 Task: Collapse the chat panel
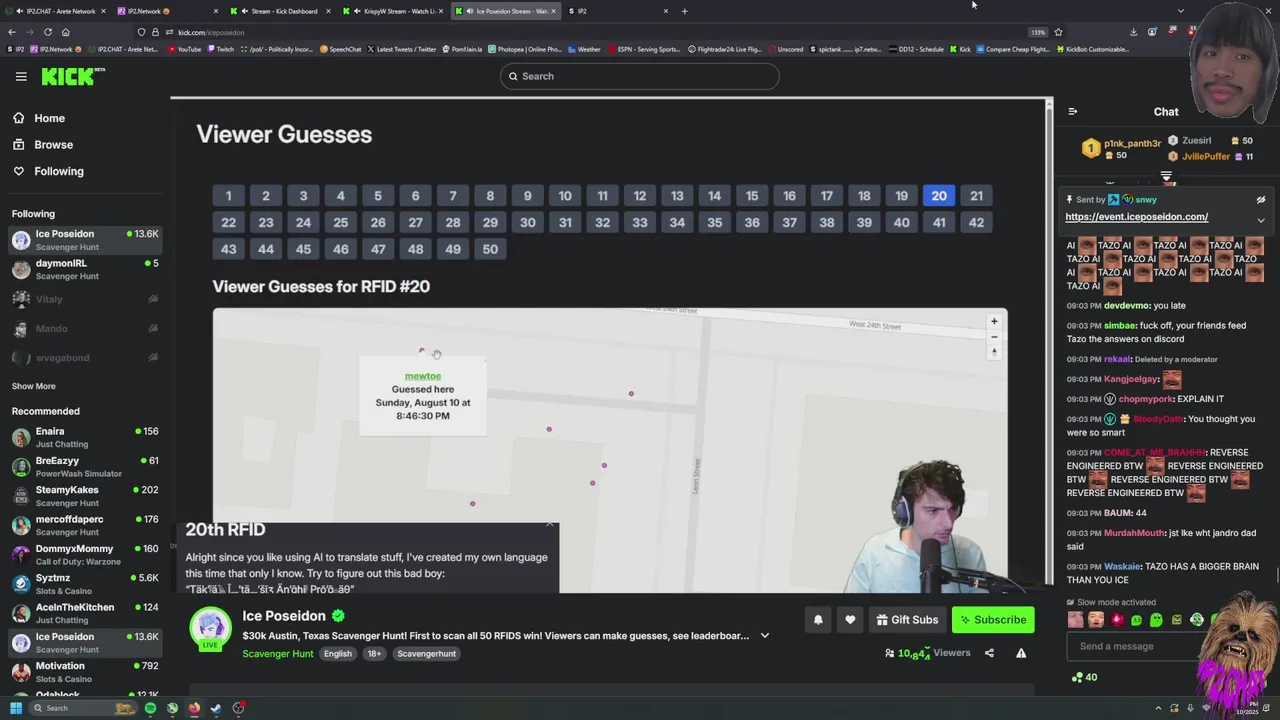[1073, 112]
